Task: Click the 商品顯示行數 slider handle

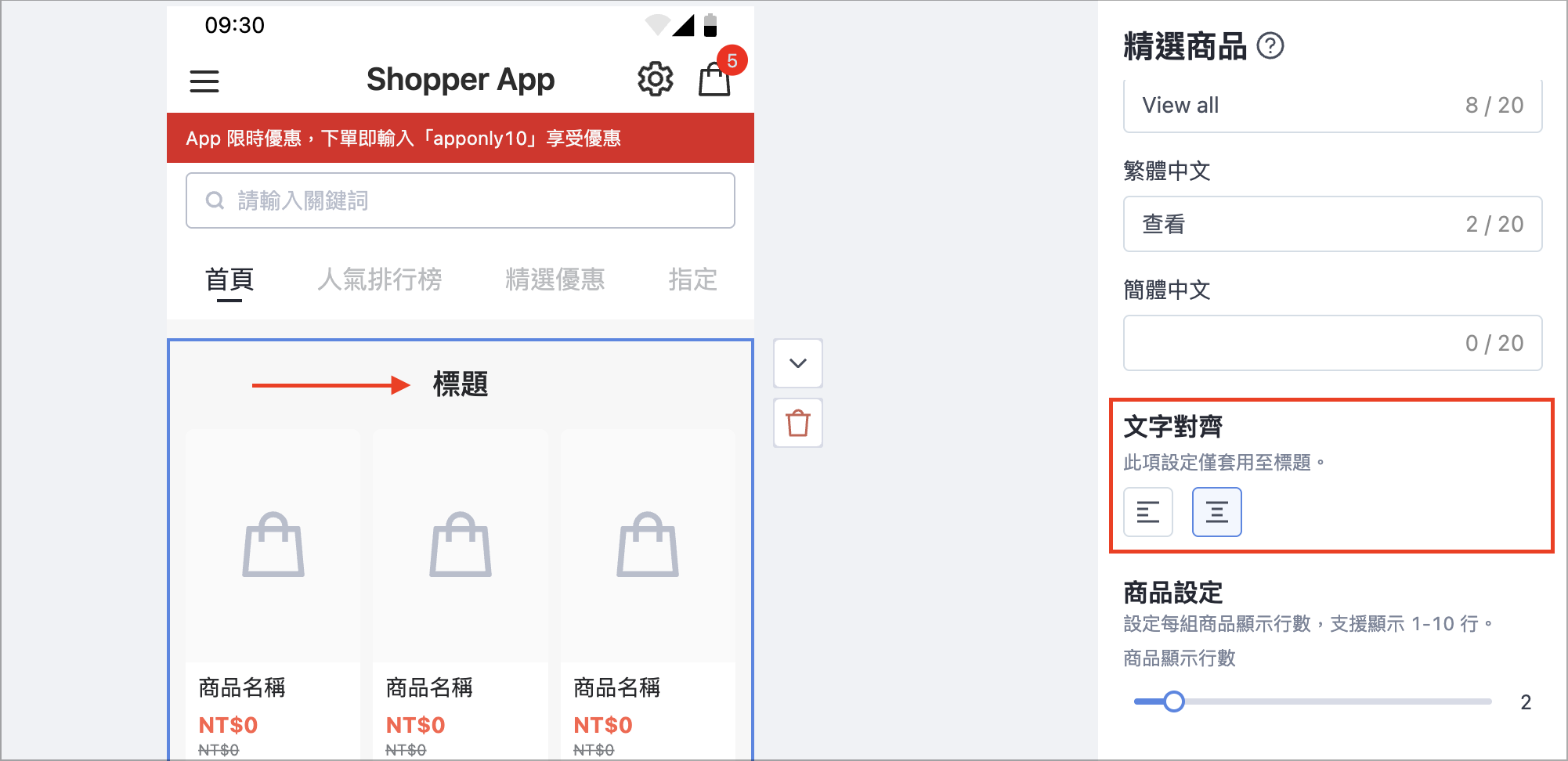Action: tap(1173, 701)
